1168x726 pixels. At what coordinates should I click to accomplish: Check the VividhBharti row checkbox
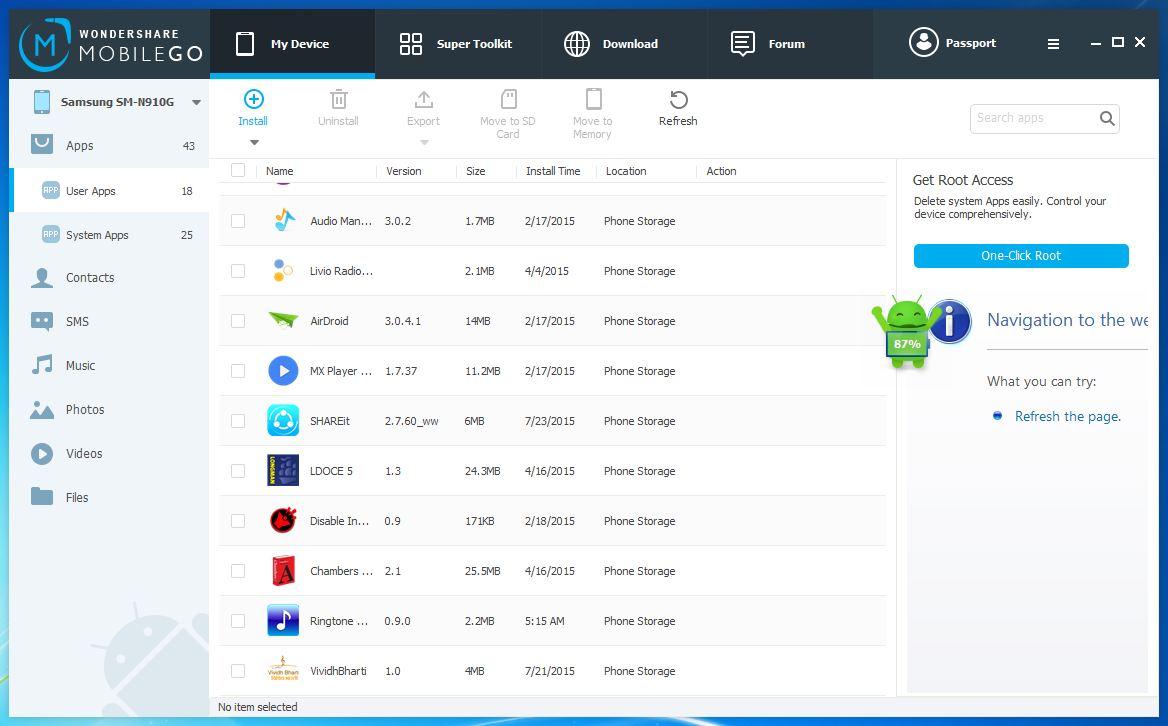click(238, 671)
